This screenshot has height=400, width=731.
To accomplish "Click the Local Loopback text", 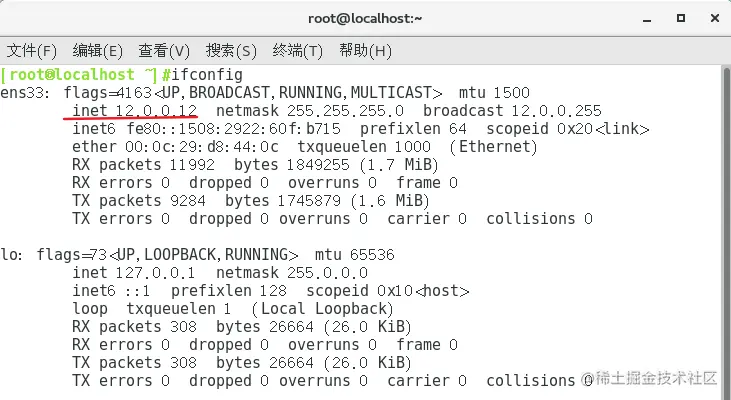I will coord(323,309).
